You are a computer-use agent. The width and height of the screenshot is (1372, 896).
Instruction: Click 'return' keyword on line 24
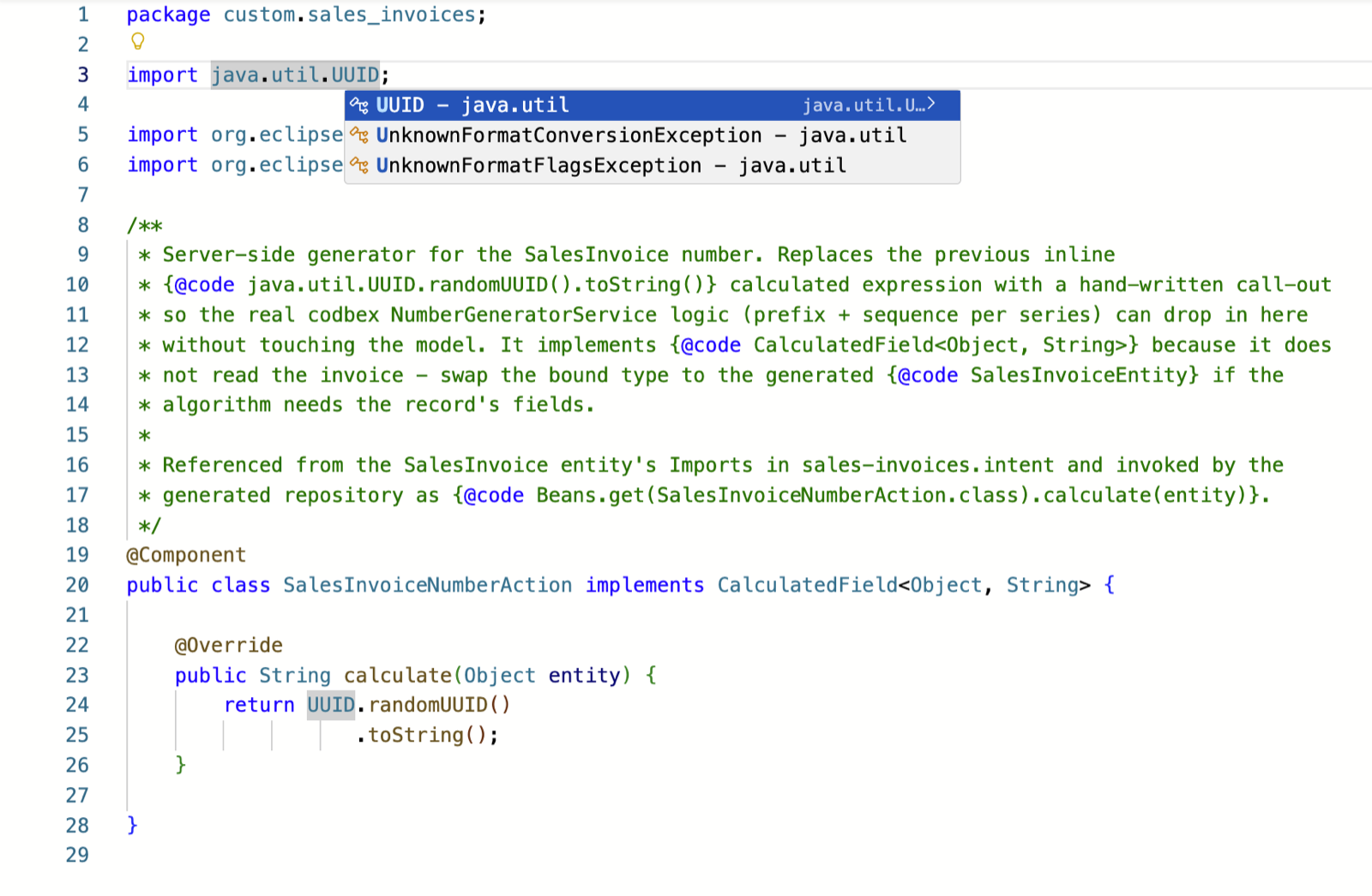click(x=259, y=705)
